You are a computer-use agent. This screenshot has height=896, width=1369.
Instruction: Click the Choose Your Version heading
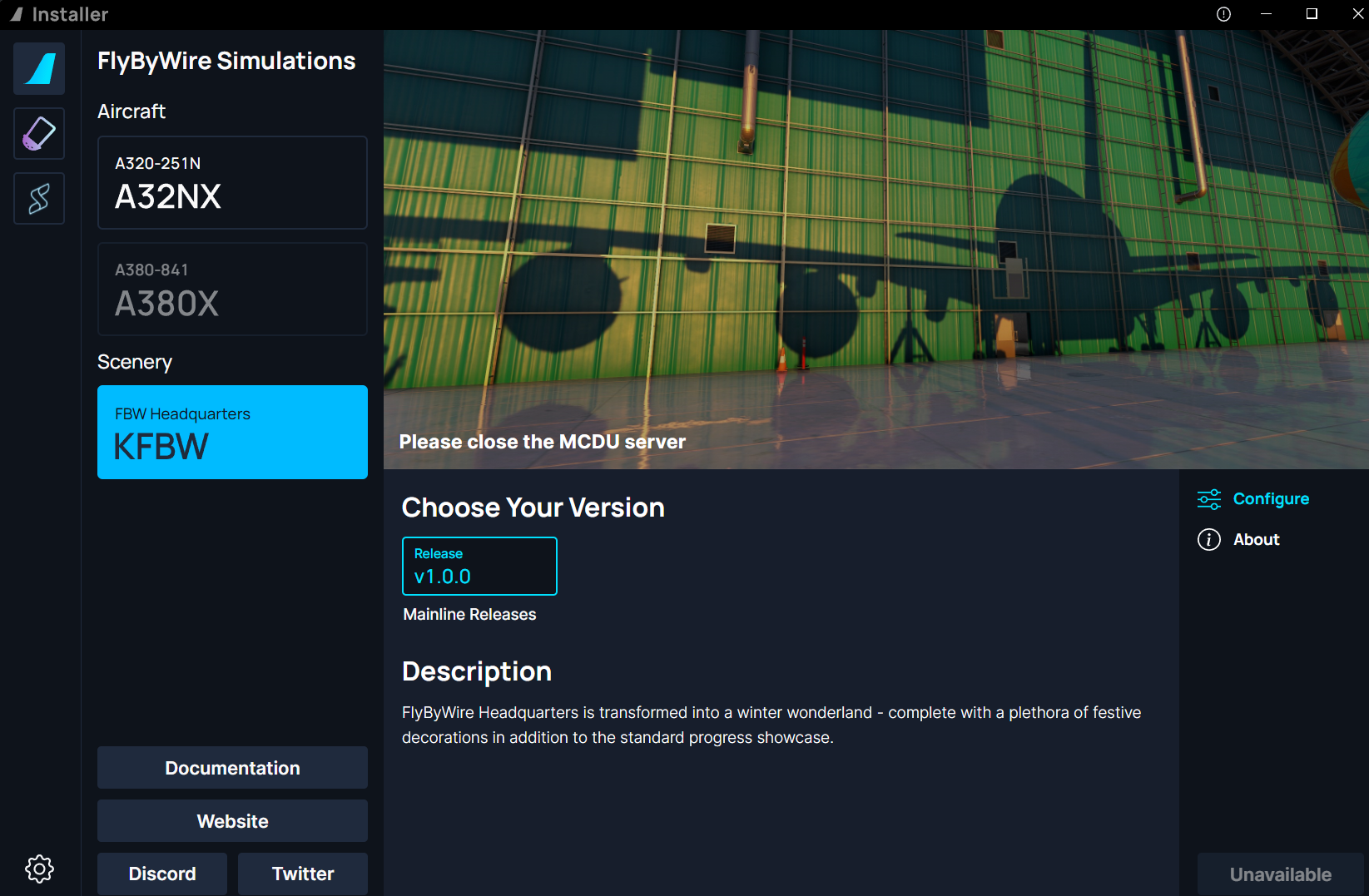pos(533,507)
